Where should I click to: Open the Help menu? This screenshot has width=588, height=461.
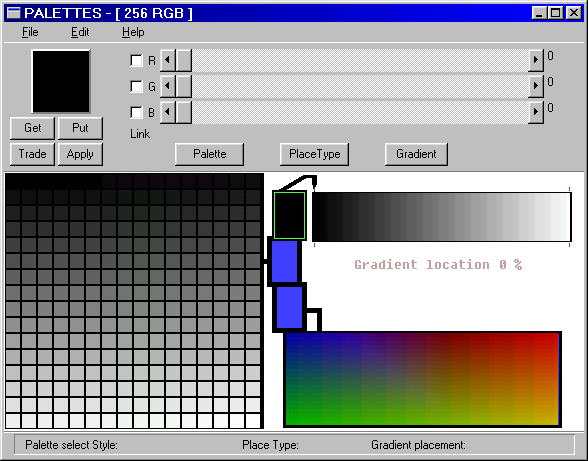(x=133, y=32)
